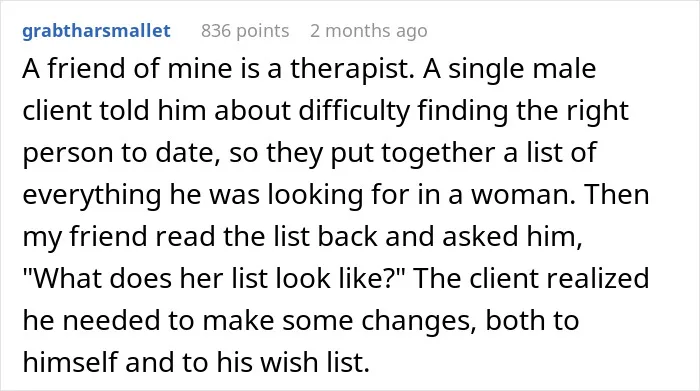Click the phrase wish list at the end
The image size is (700, 391).
(x=315, y=362)
